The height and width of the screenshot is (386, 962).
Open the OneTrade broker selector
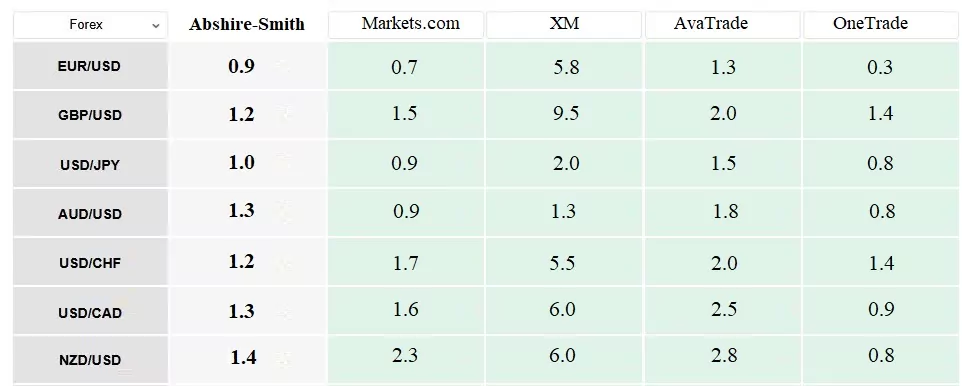click(x=880, y=25)
